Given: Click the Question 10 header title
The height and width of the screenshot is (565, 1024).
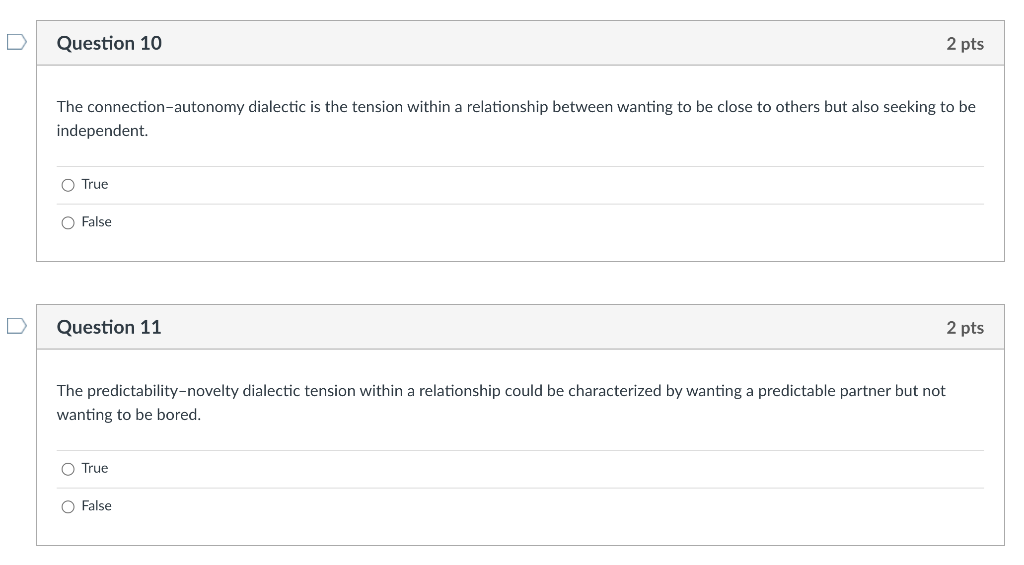Looking at the screenshot, I should point(109,43).
